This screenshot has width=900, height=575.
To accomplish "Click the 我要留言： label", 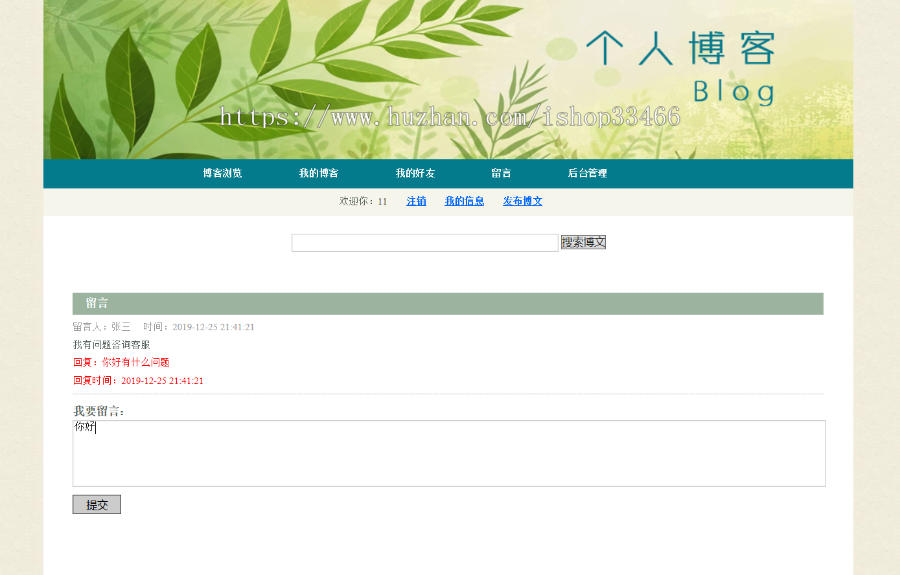I will 99,411.
